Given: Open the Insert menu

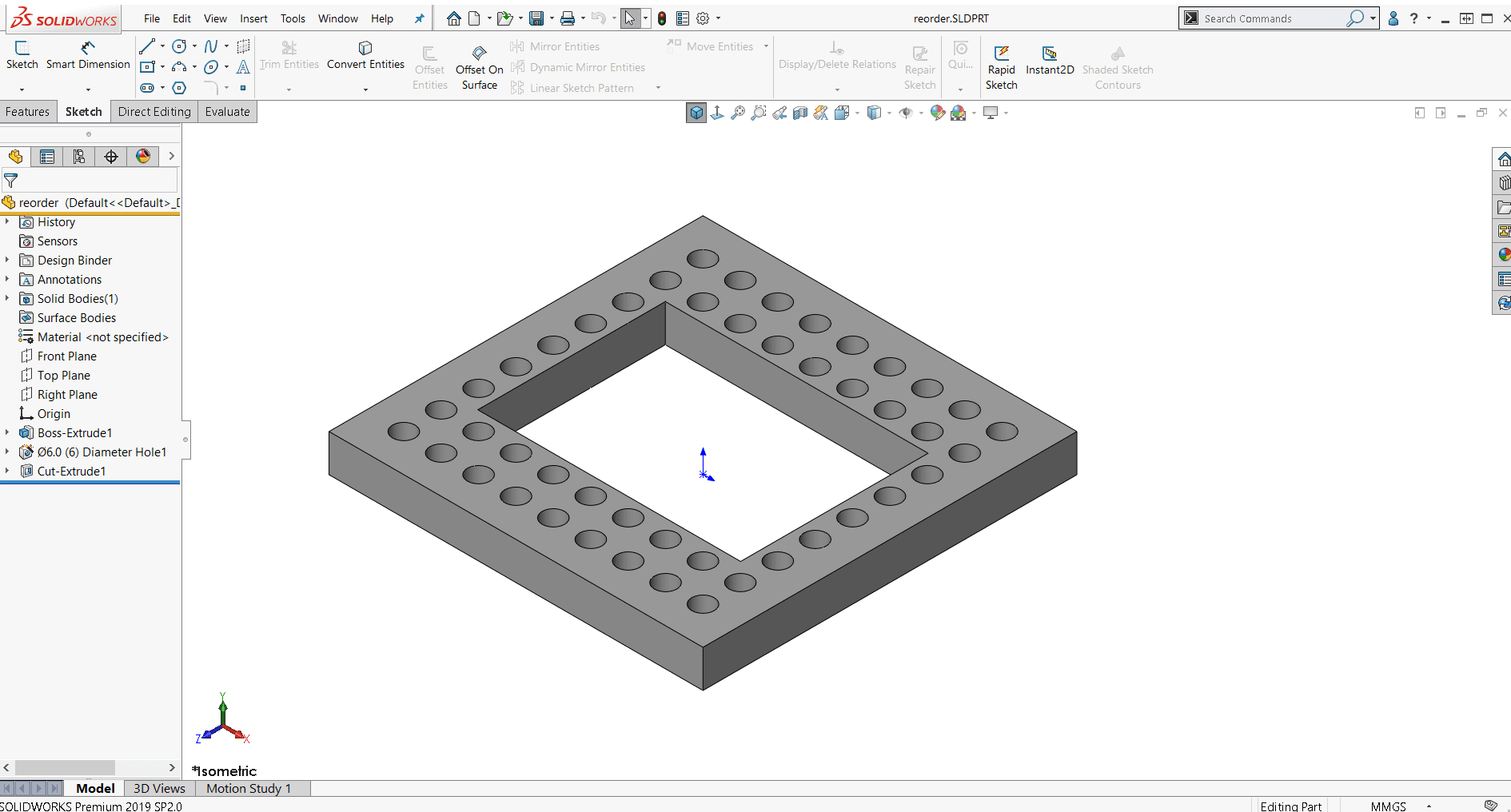Looking at the screenshot, I should [253, 18].
